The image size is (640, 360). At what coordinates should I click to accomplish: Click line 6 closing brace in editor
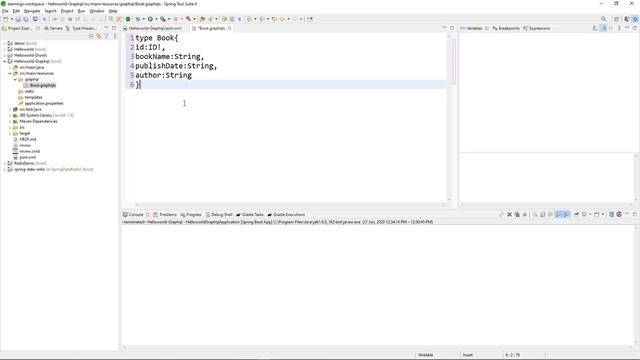click(x=138, y=85)
